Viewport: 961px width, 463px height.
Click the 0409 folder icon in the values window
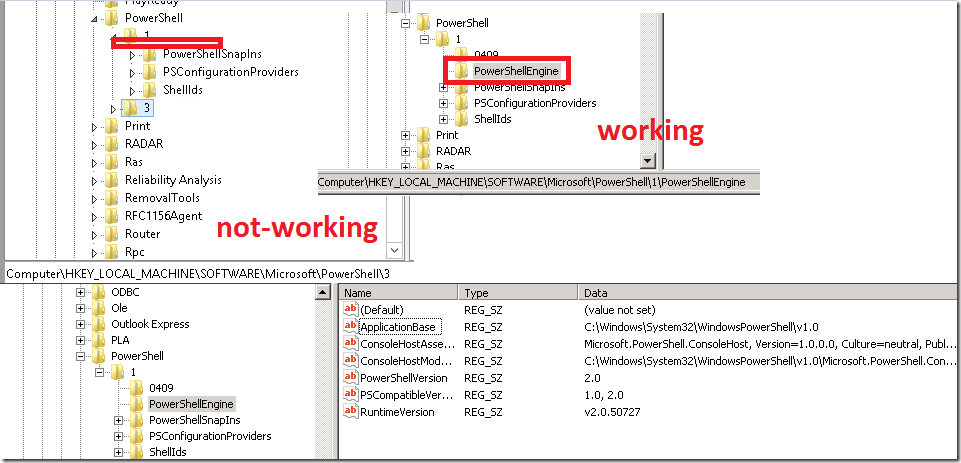137,388
